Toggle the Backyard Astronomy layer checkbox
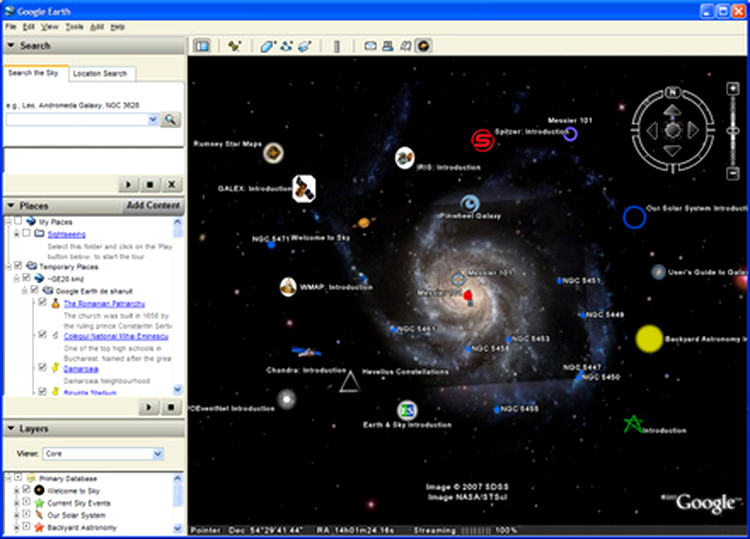This screenshot has height=539, width=750. tap(26, 526)
